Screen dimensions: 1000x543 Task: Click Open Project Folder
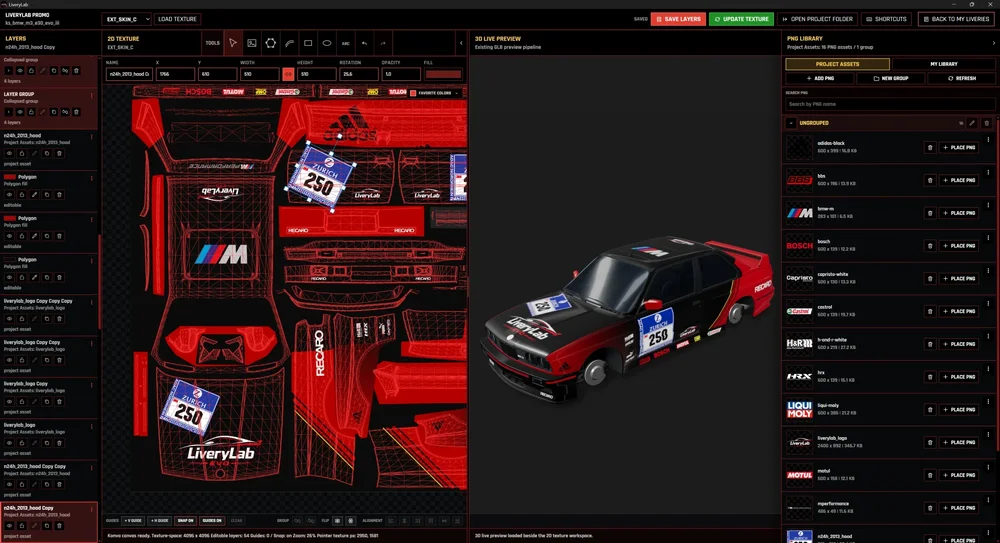pos(818,19)
